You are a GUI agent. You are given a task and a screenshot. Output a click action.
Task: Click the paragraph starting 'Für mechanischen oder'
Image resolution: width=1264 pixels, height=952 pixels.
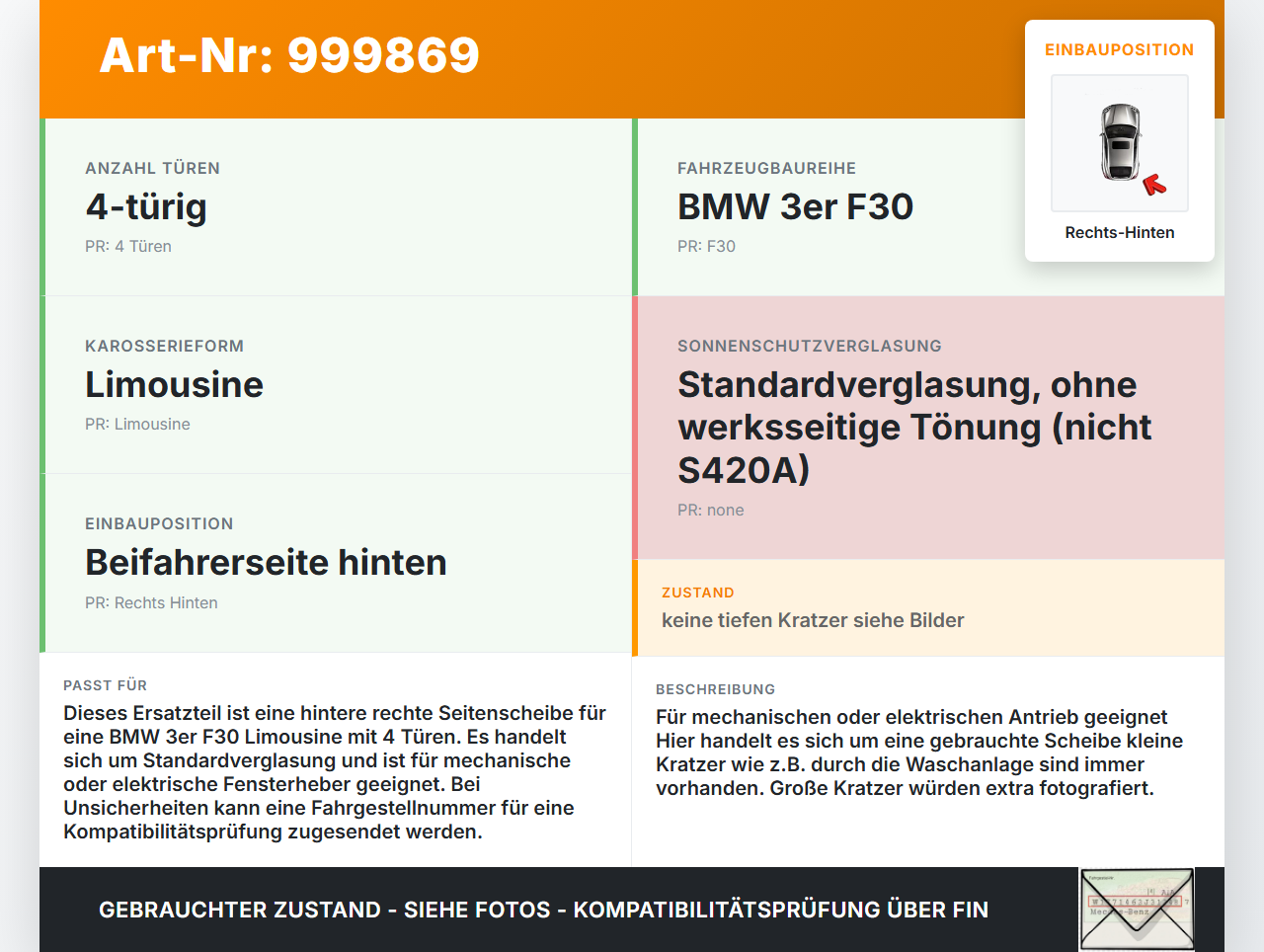pos(919,753)
